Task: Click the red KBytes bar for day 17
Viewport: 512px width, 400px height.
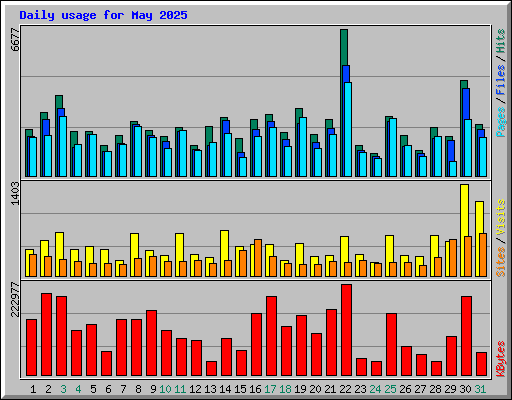Action: 271,336
